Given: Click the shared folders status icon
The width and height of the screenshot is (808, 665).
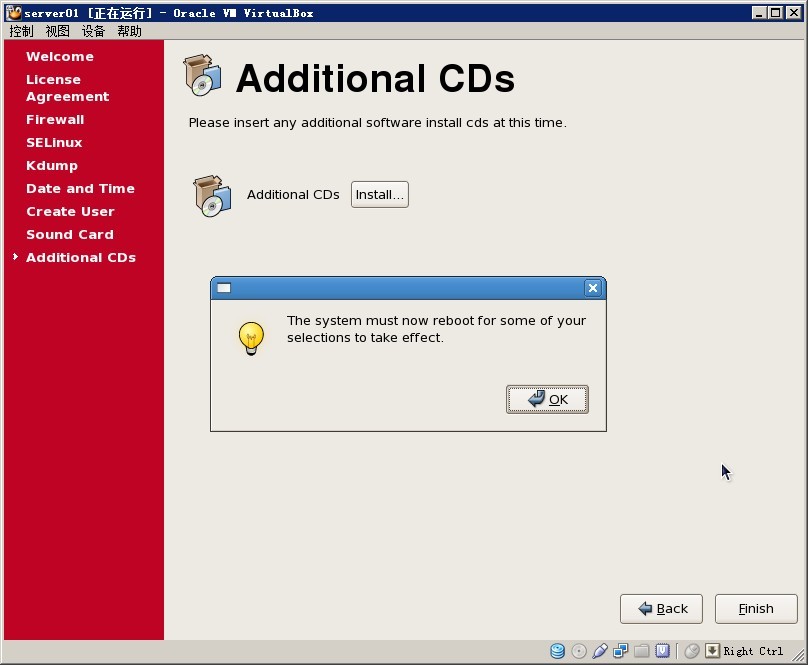Looking at the screenshot, I should click(642, 651).
